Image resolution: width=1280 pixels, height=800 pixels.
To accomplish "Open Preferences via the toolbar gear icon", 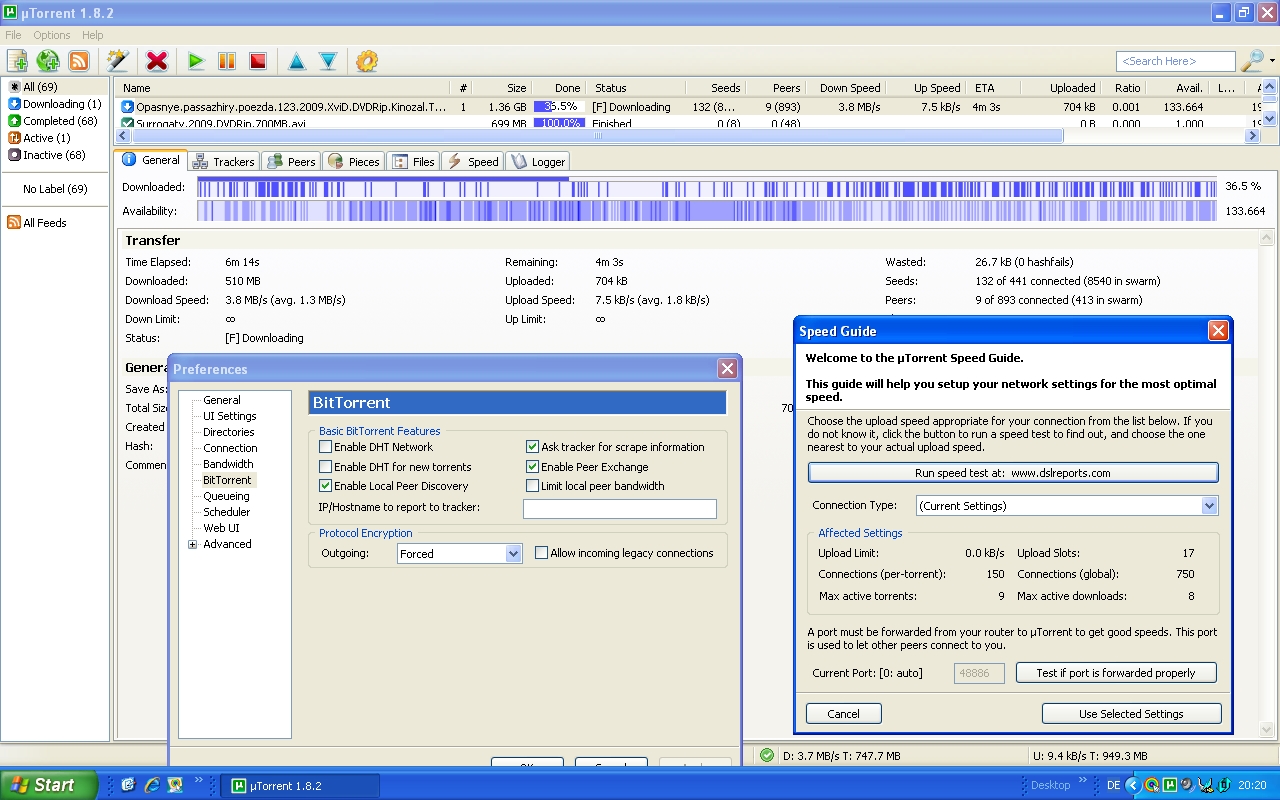I will coord(367,61).
